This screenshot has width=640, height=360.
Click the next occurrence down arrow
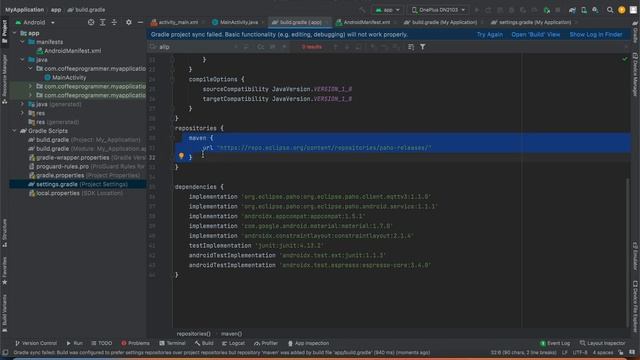point(347,47)
